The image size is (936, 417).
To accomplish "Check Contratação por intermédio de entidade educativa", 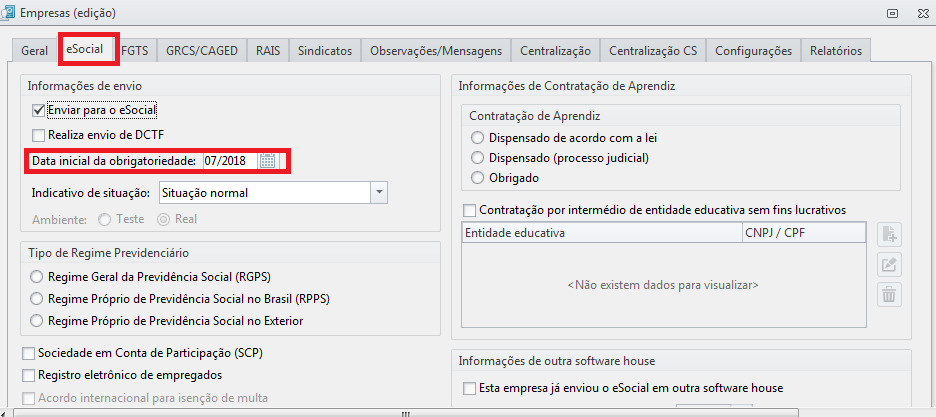I will point(470,210).
